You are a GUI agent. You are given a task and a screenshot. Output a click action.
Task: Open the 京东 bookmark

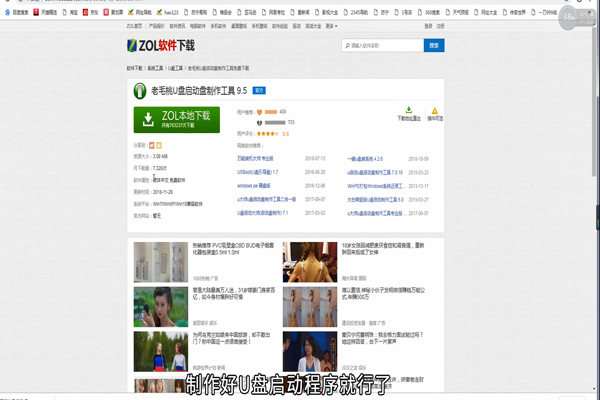pyautogui.click(x=91, y=12)
